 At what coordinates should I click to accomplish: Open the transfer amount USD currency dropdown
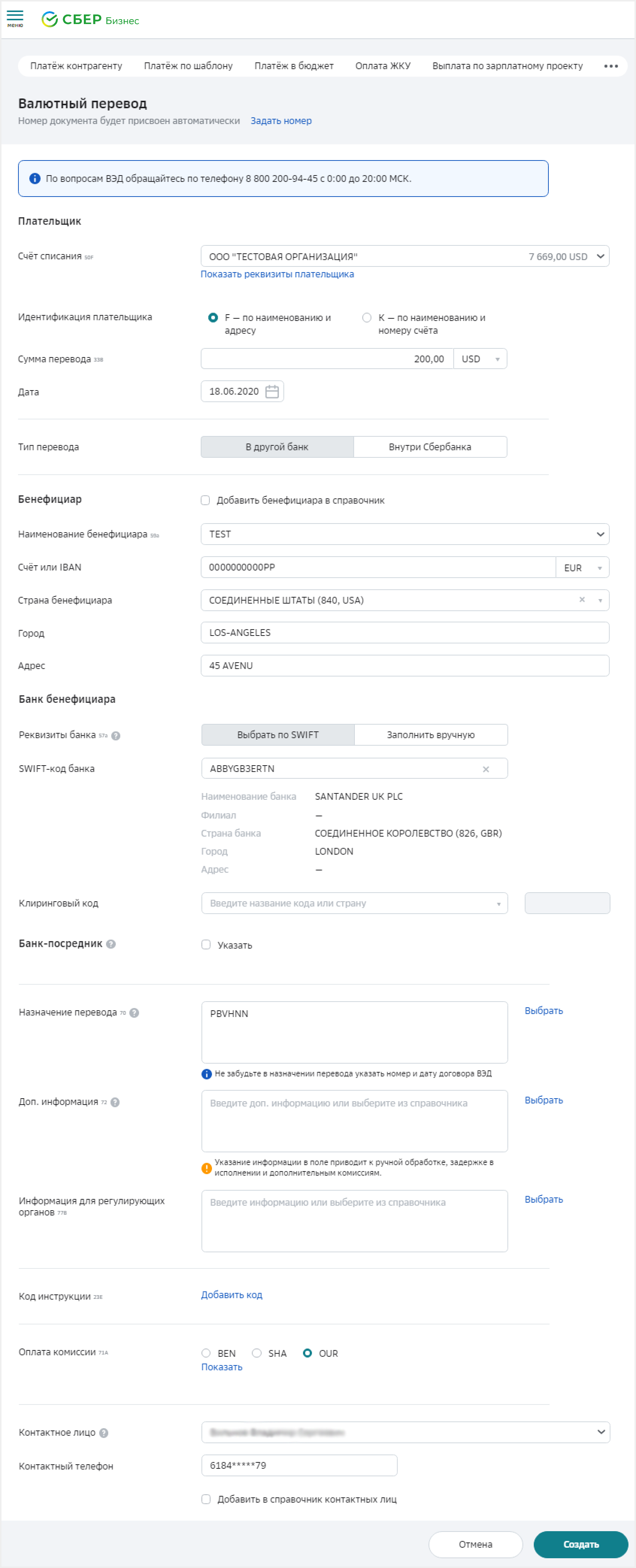[x=480, y=359]
